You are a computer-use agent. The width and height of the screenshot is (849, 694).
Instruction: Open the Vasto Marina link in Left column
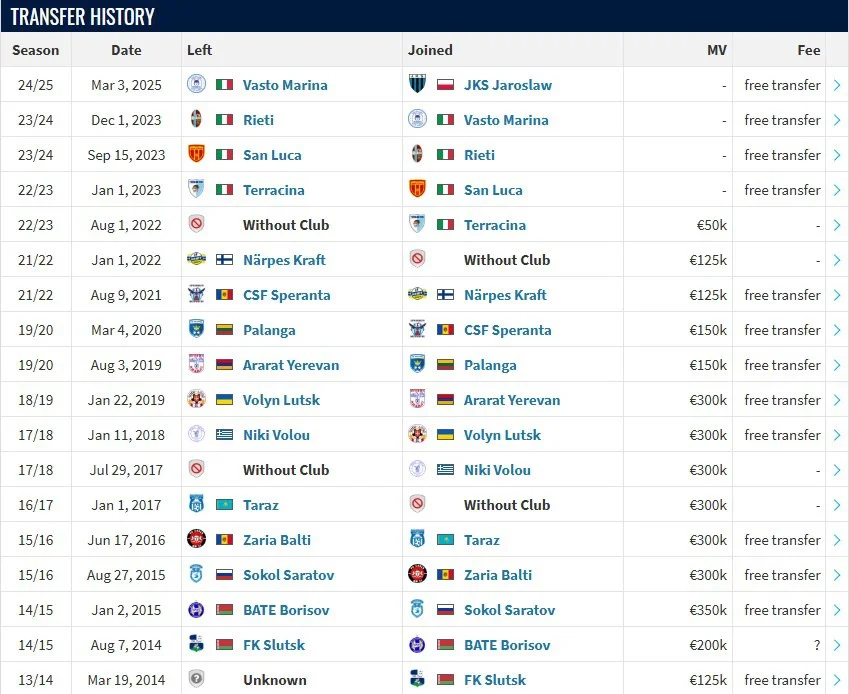tap(285, 85)
